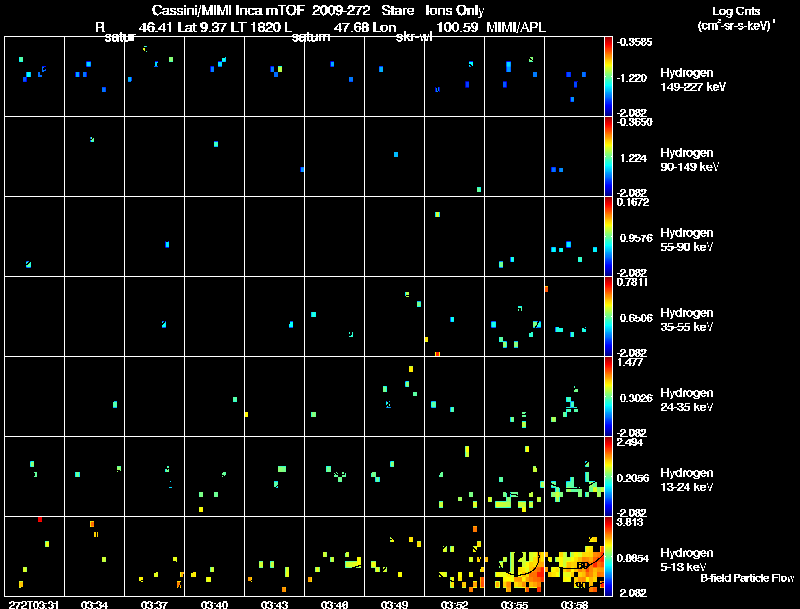Viewport: 800px width, 609px height.
Task: Click the 'Log Cnts' colorbar heading
Action: (735, 11)
